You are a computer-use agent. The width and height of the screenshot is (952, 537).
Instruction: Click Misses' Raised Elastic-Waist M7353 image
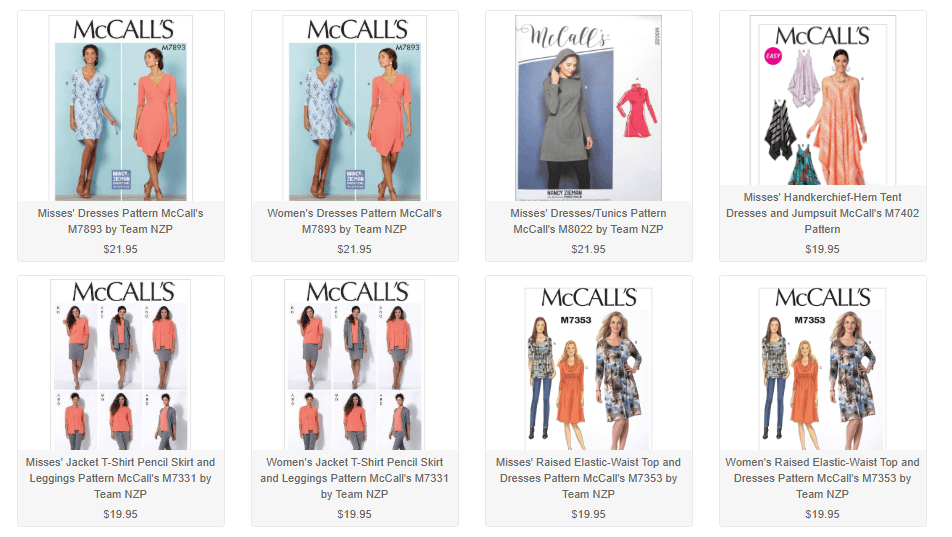588,368
